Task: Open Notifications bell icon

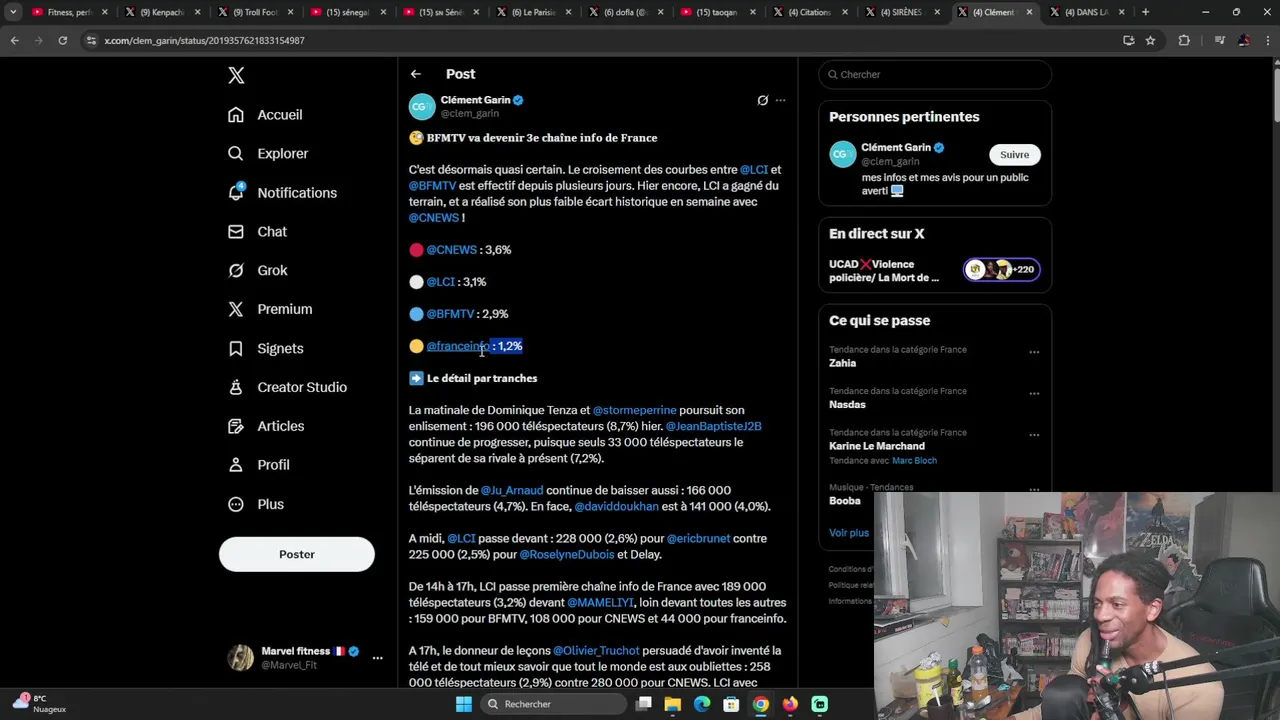Action: pos(236,192)
